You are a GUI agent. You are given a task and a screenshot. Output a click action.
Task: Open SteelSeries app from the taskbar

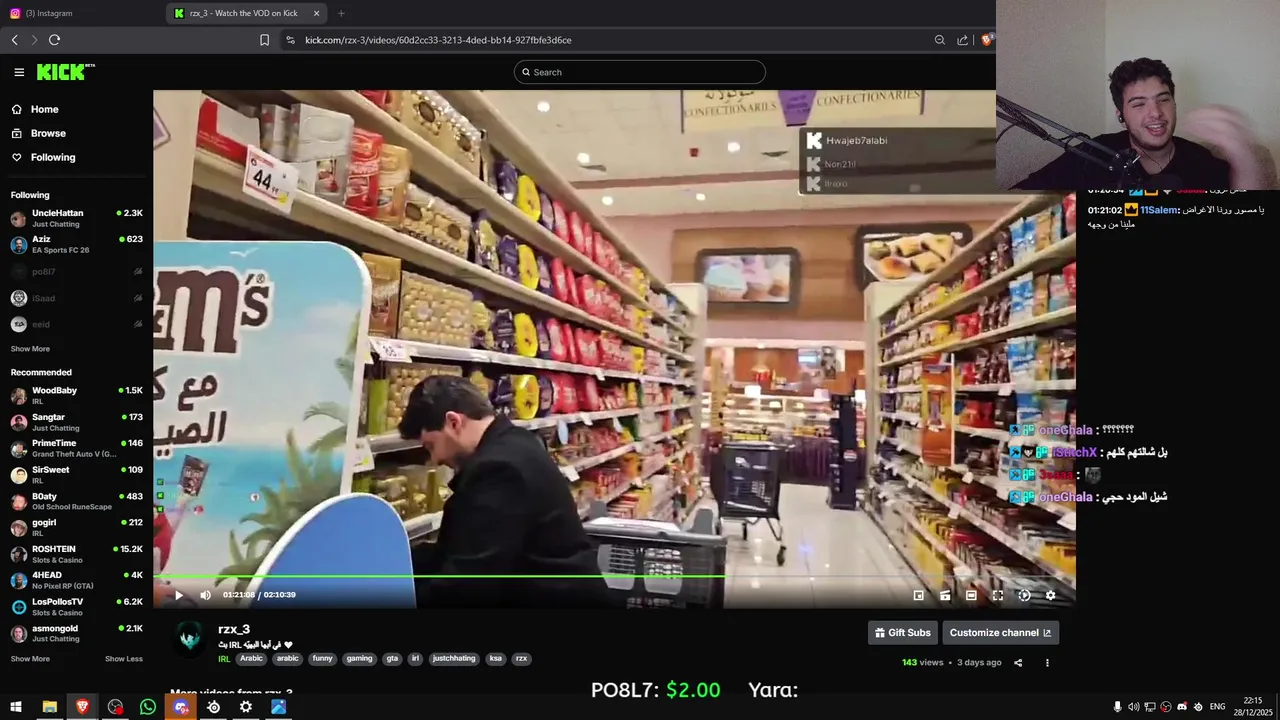(213, 707)
